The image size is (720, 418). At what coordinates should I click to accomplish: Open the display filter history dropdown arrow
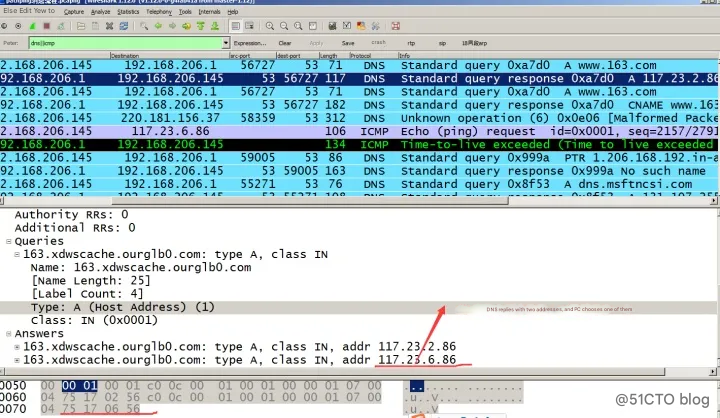point(225,43)
